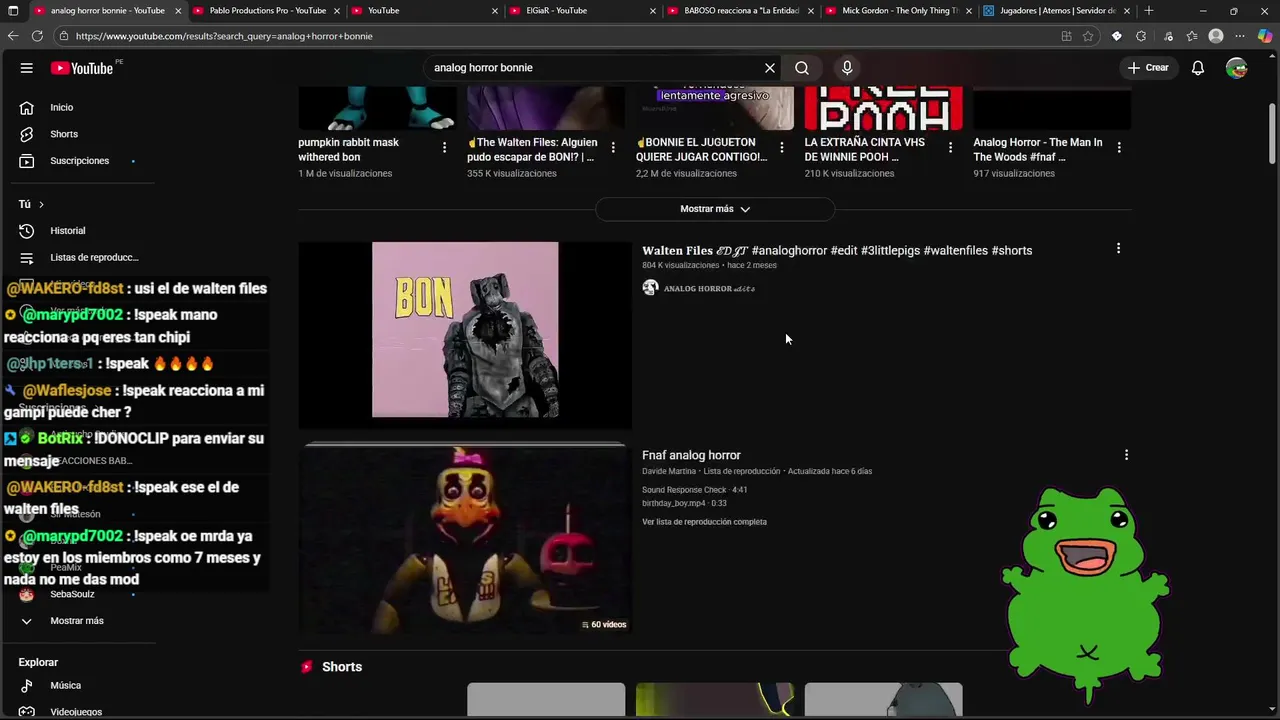The width and height of the screenshot is (1280, 720).
Task: Open the Davide Martina channel link
Action: (x=669, y=471)
